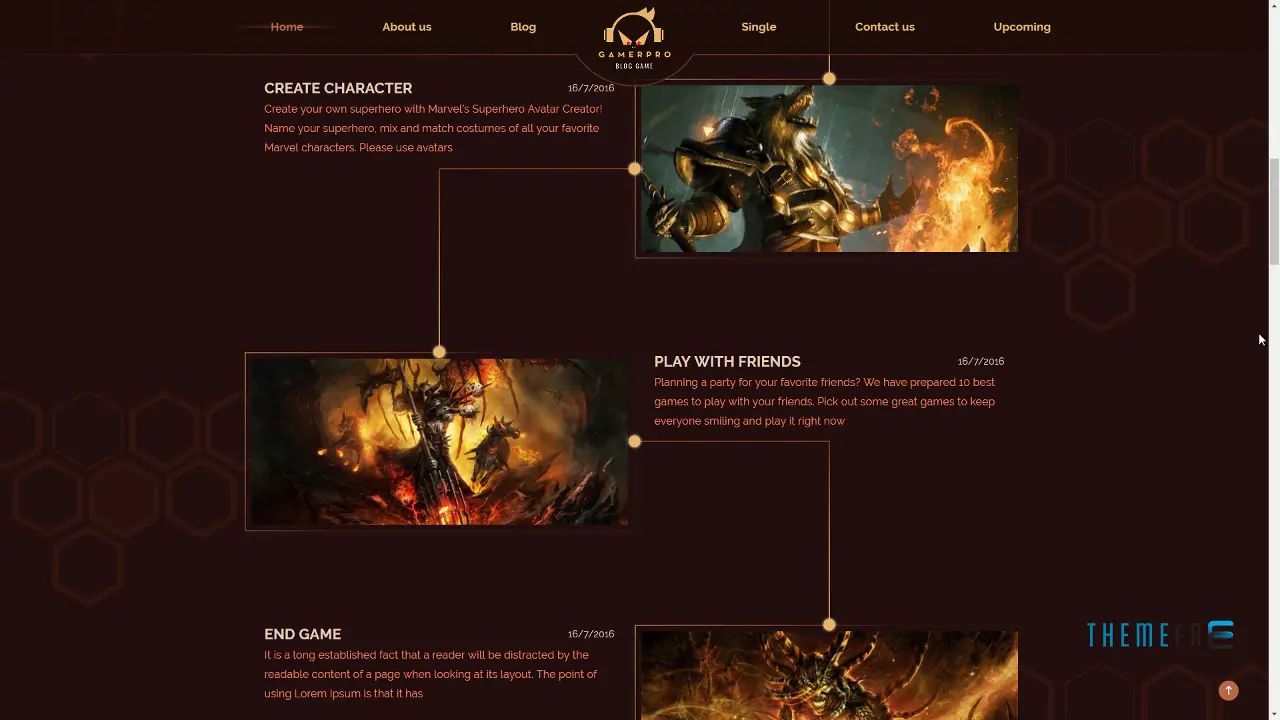Click timeline dot above the End Game image
The image size is (1280, 720).
click(x=829, y=624)
